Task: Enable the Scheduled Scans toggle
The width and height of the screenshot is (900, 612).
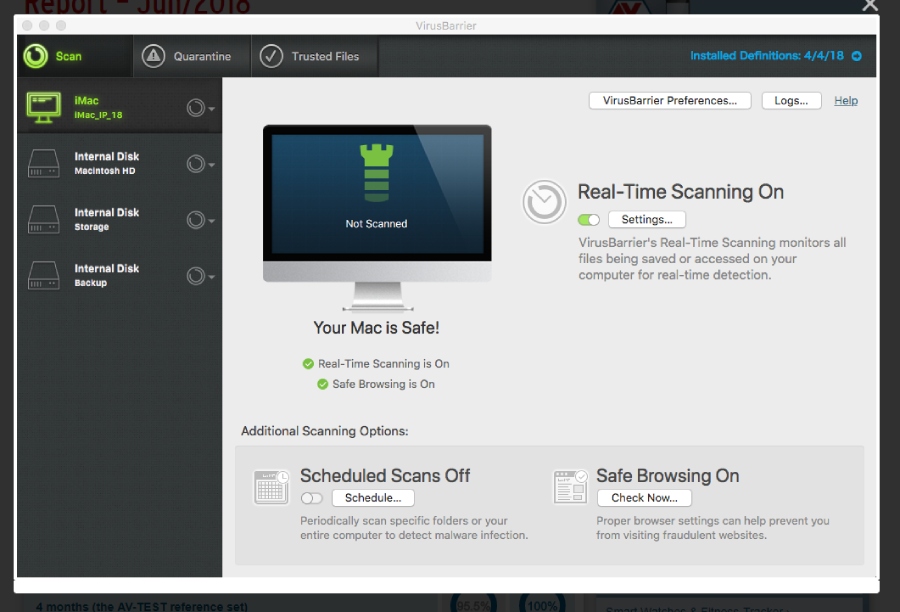Action: tap(312, 498)
